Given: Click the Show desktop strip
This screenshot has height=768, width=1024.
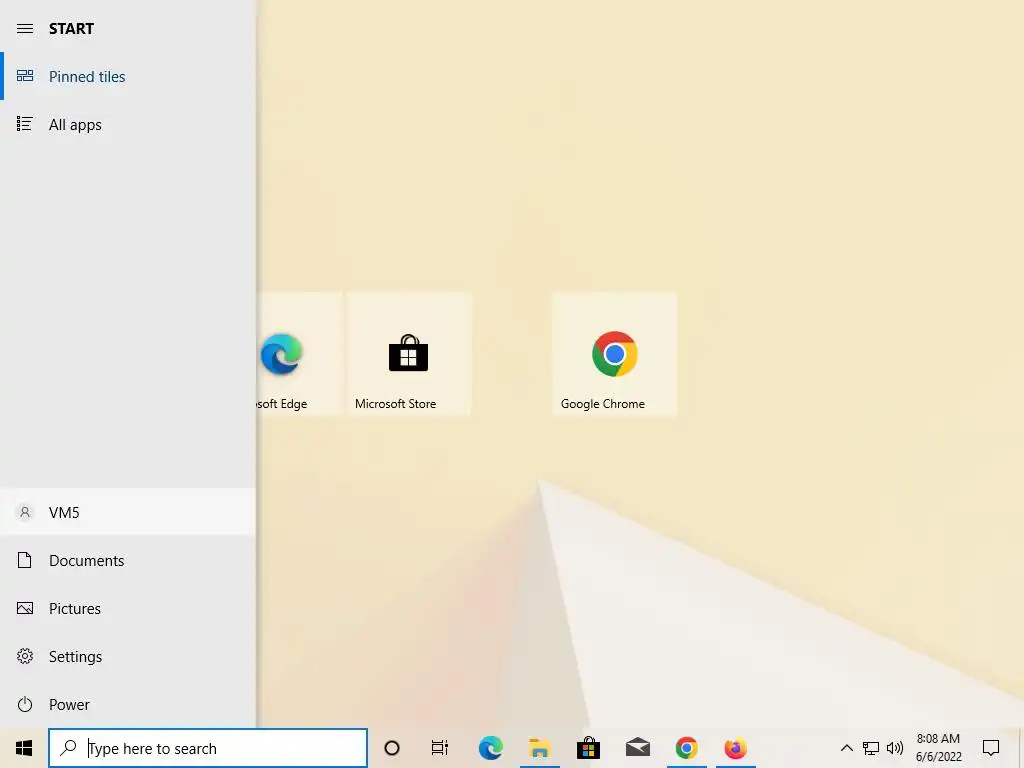Looking at the screenshot, I should pos(1020,748).
